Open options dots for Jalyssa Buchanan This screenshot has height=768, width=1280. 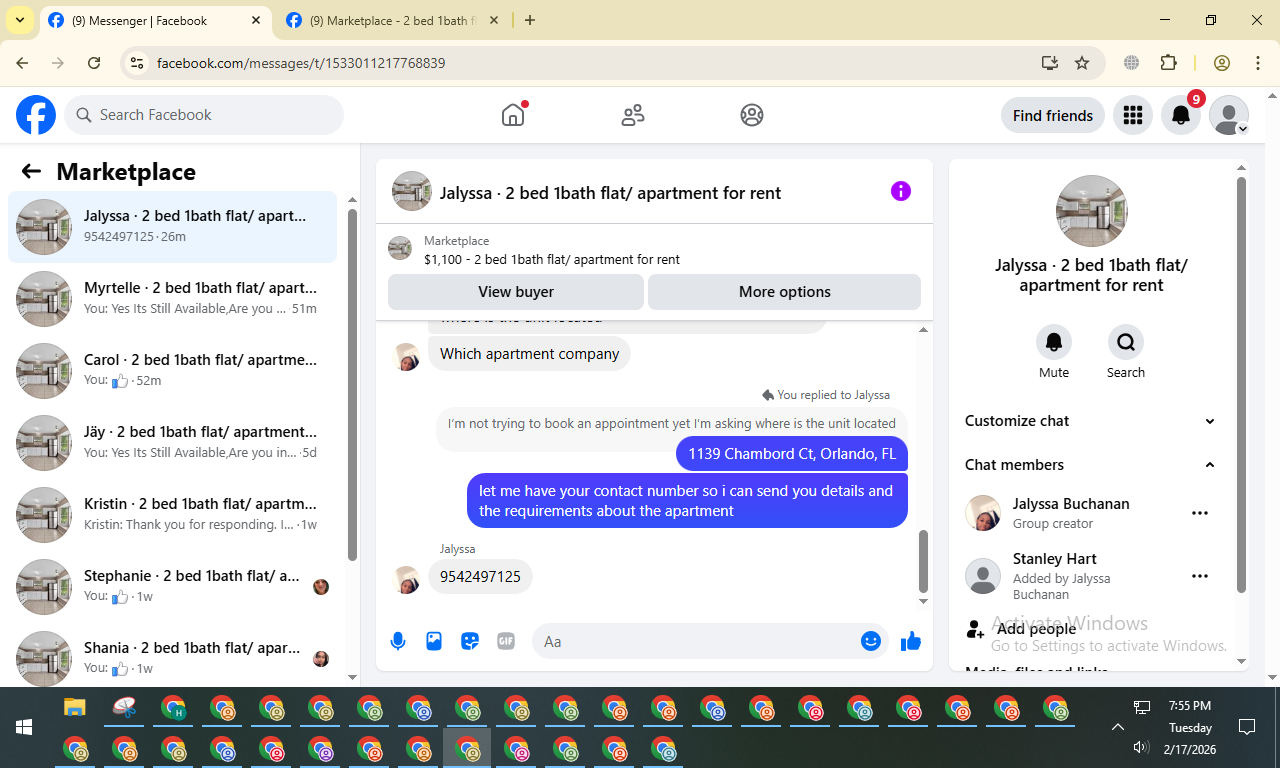[1200, 513]
